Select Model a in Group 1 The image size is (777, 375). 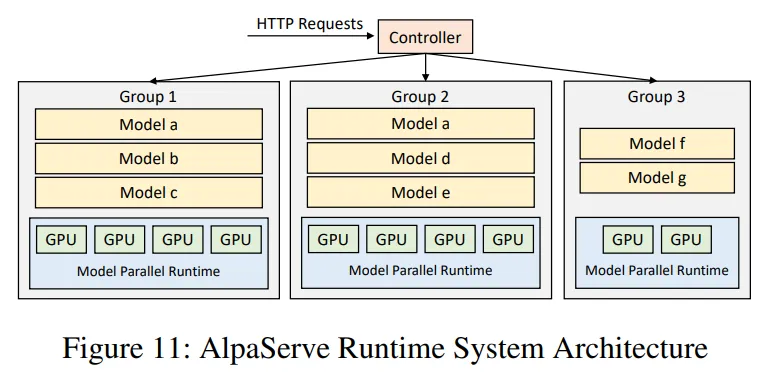click(x=149, y=124)
